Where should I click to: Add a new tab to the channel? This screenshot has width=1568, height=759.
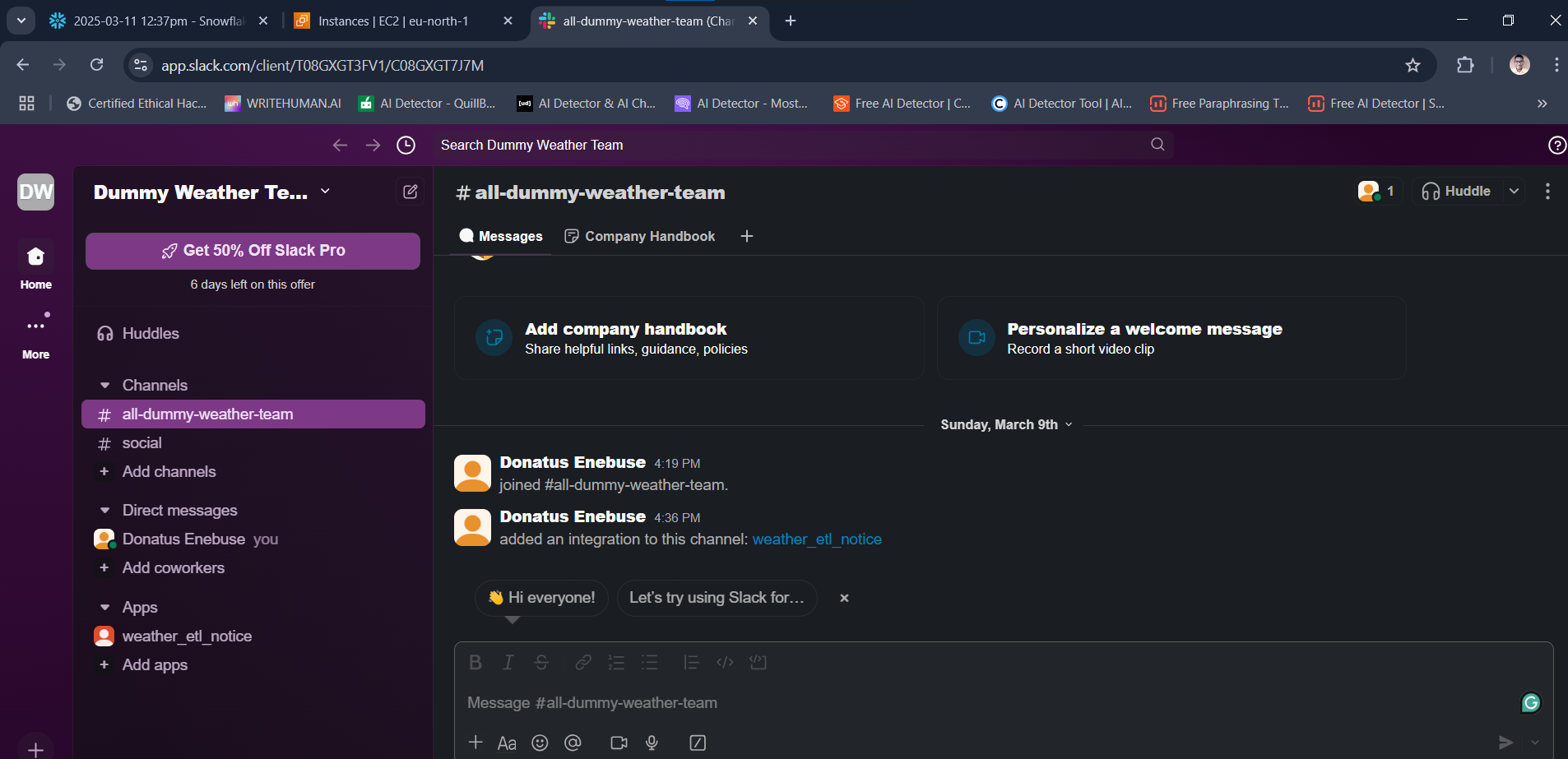(747, 236)
